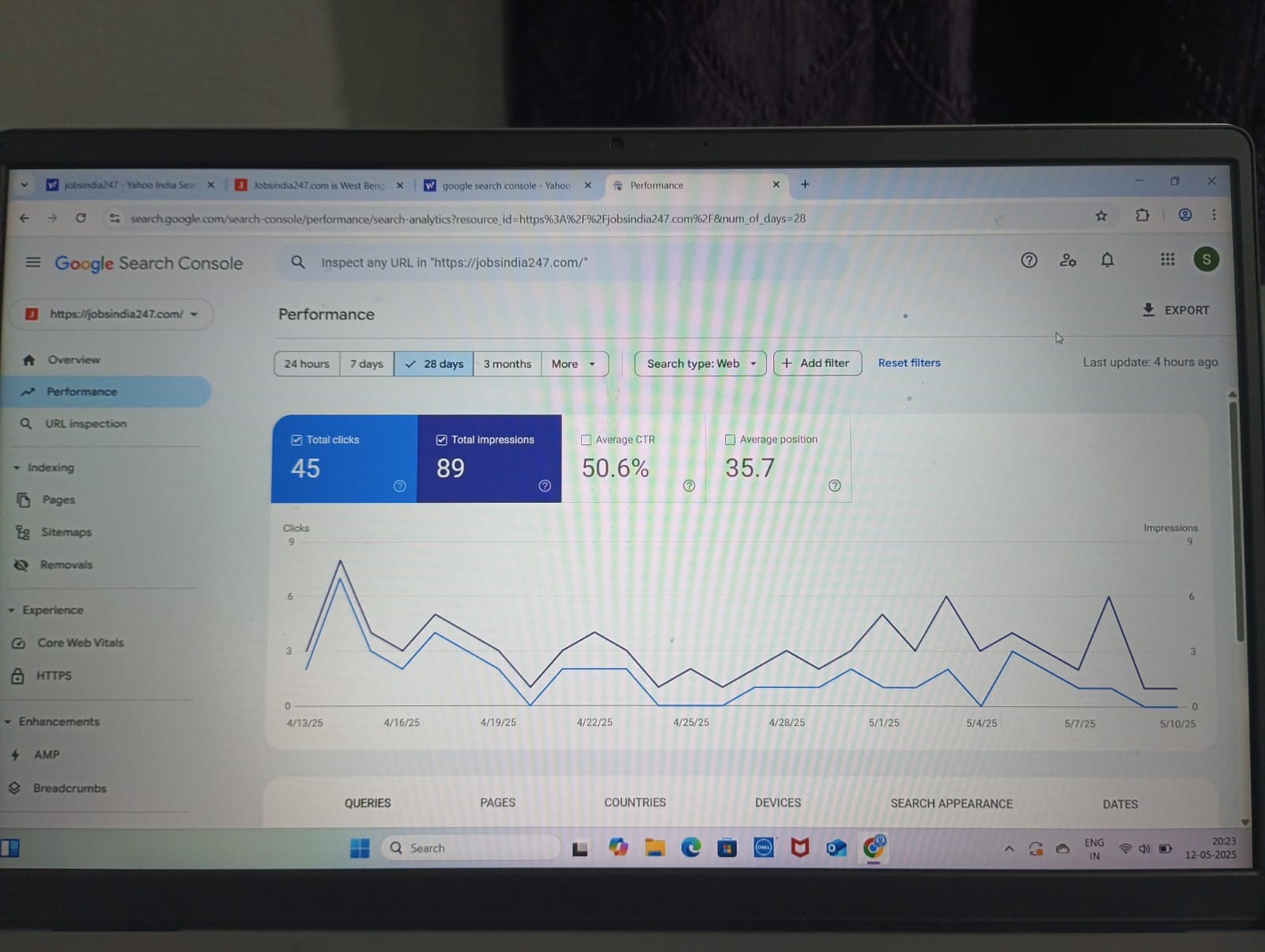Open the Windows Start menu
Screen dimensions: 1265x952
point(360,848)
